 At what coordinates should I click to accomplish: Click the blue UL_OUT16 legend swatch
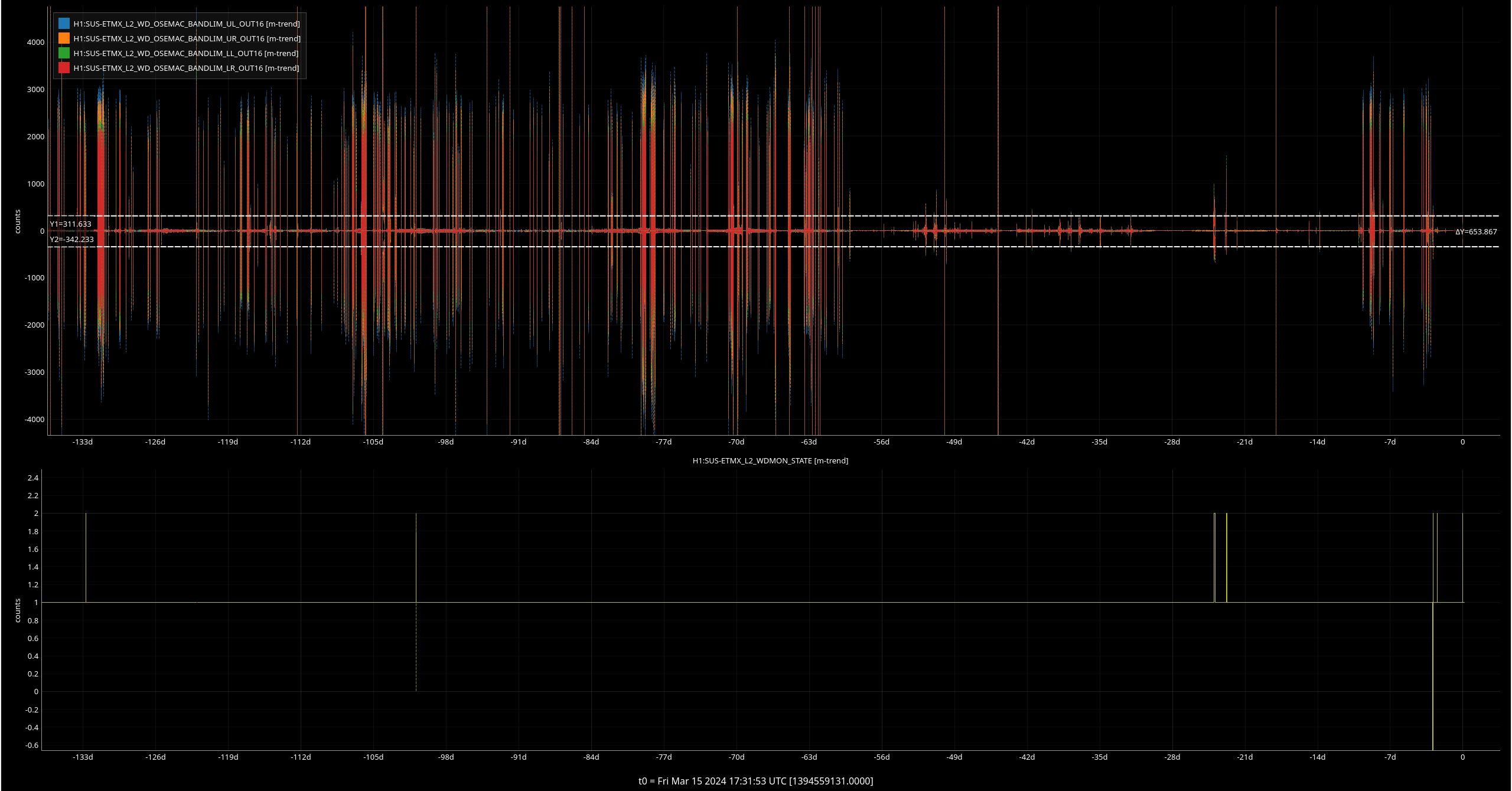click(x=64, y=24)
